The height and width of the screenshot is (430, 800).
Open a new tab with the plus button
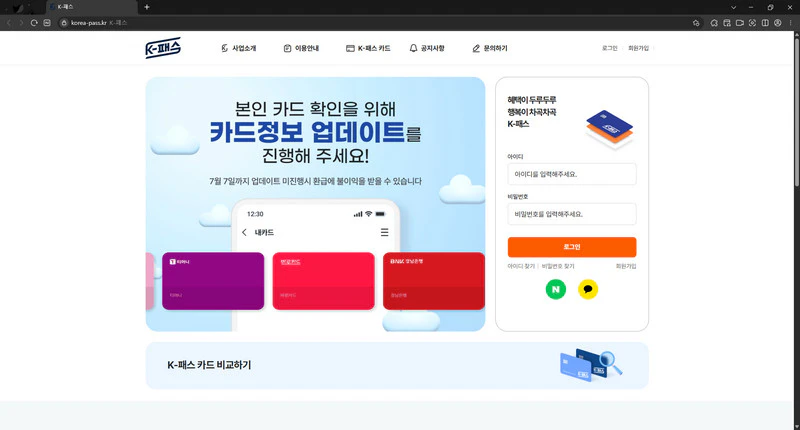[x=147, y=7]
